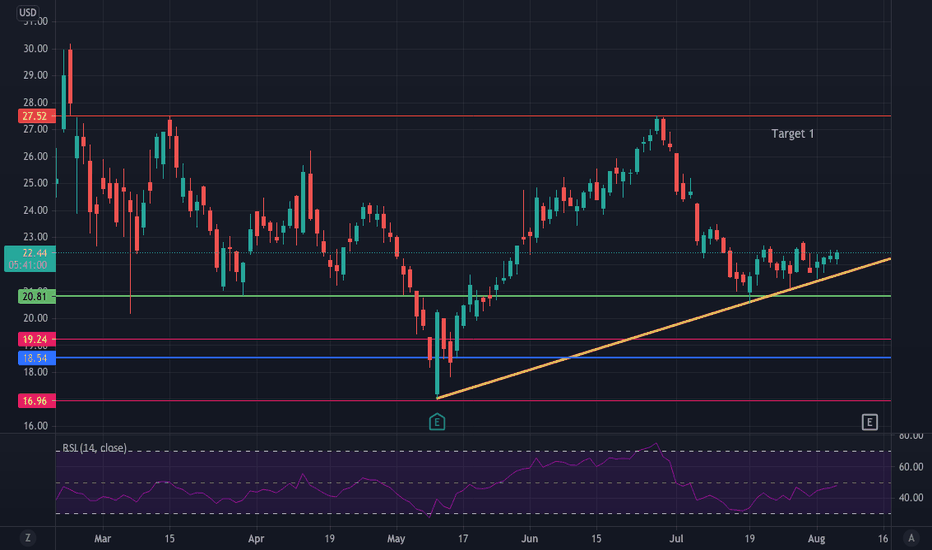Viewport: 932px width, 550px height.
Task: Click the 60.00 RSI scale label
Action: tap(911, 467)
